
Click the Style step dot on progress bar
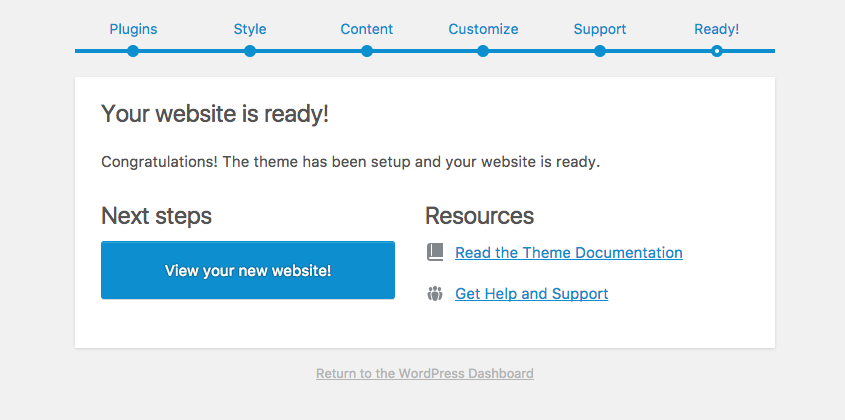pos(250,51)
